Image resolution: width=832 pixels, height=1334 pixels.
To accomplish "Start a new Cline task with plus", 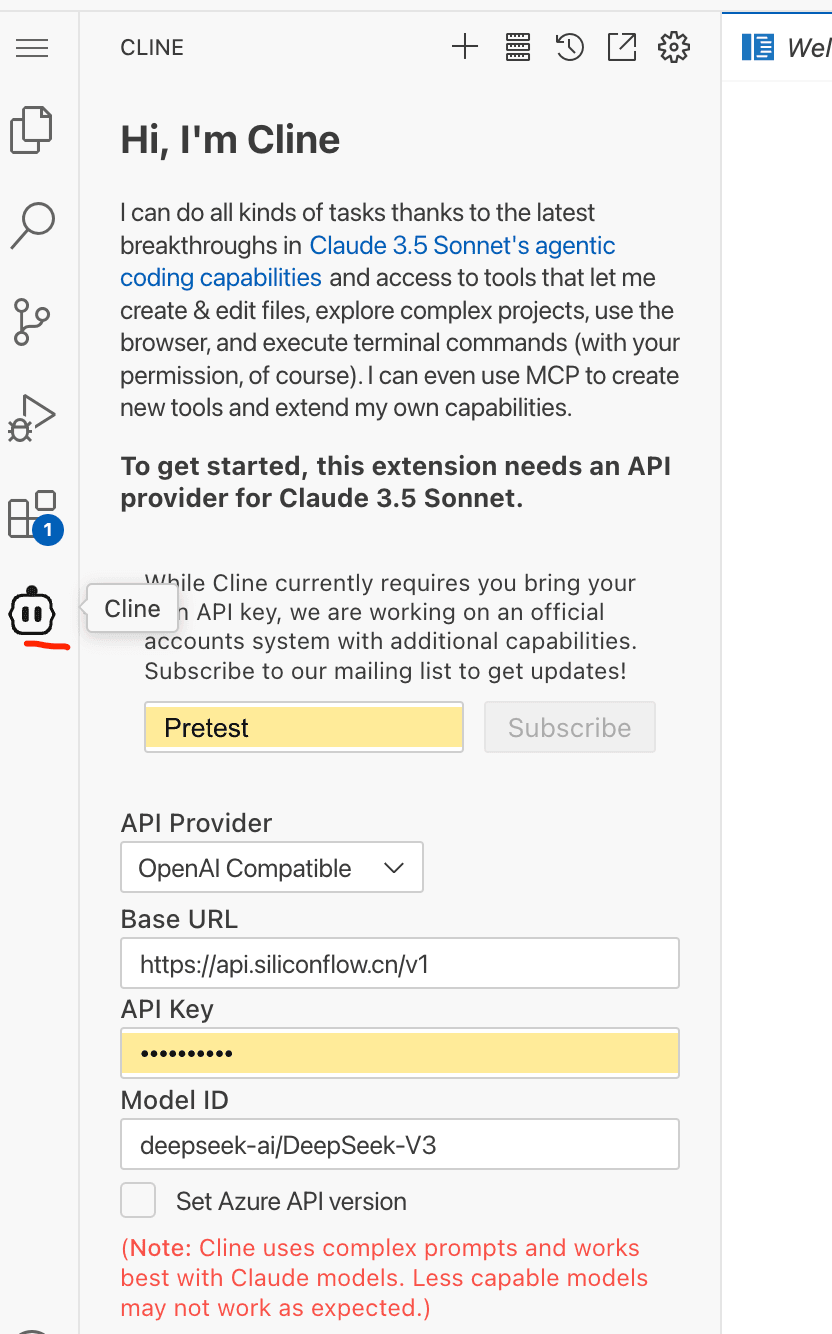I will point(465,47).
